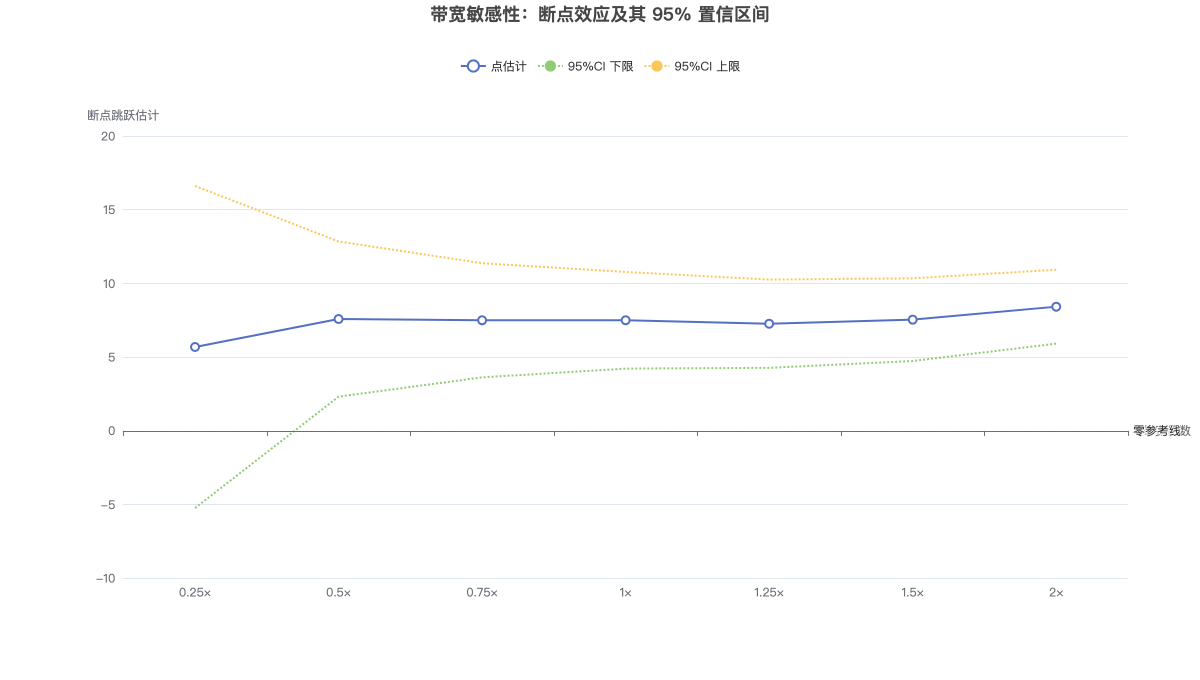Toggle the 点估计 legend series
The image size is (1200, 680).
493,66
